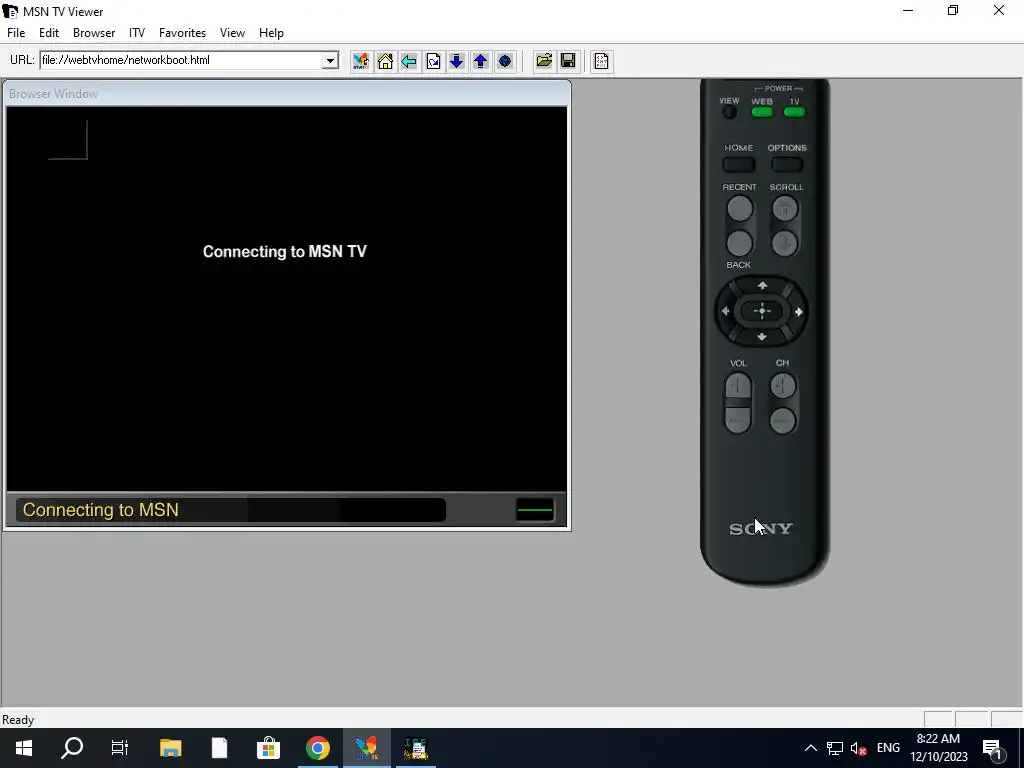Click the open folder toolbar icon
This screenshot has width=1024, height=768.
click(543, 61)
